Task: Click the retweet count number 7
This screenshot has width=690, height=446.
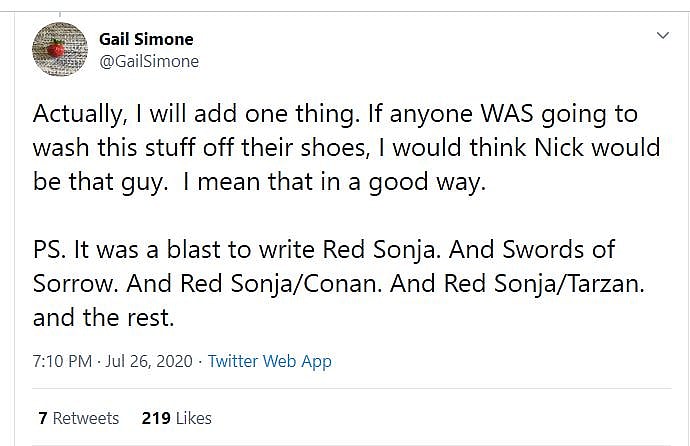Action: point(43,418)
